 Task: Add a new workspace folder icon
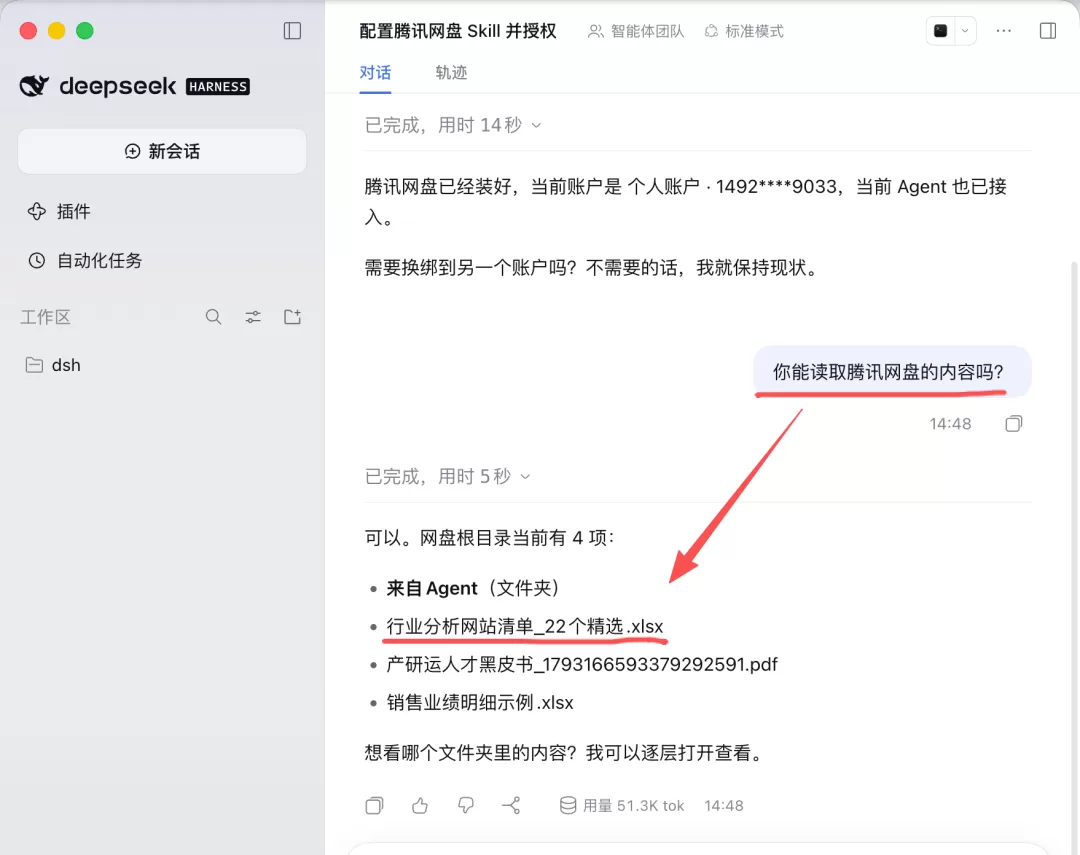coord(293,317)
